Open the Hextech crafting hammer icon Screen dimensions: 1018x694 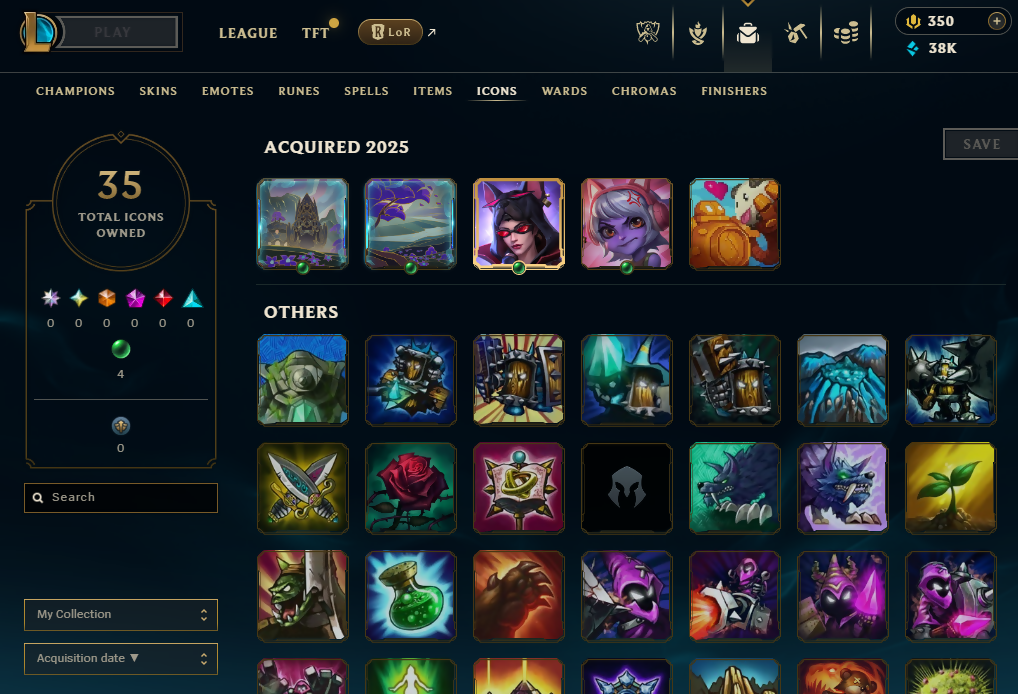[x=796, y=32]
